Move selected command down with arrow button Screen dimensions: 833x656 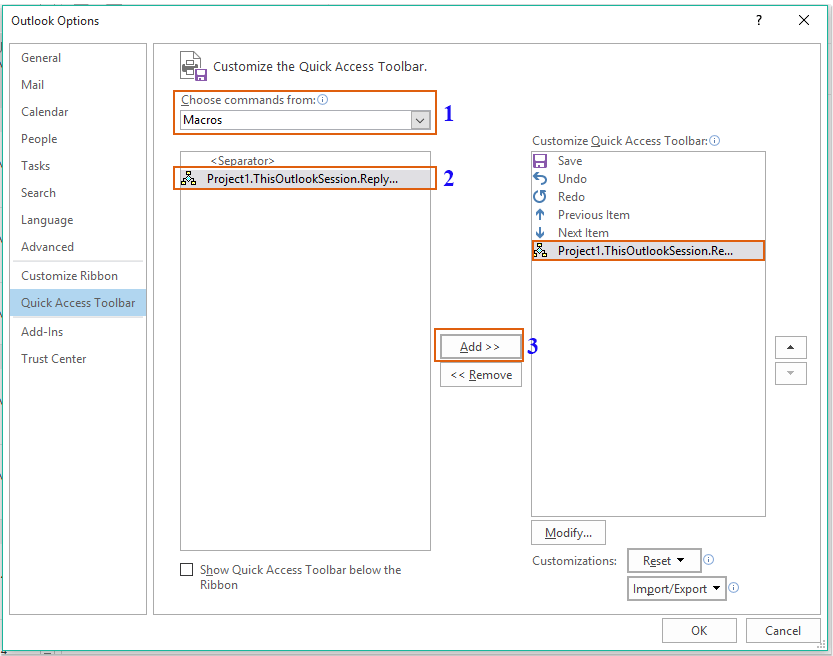[790, 373]
